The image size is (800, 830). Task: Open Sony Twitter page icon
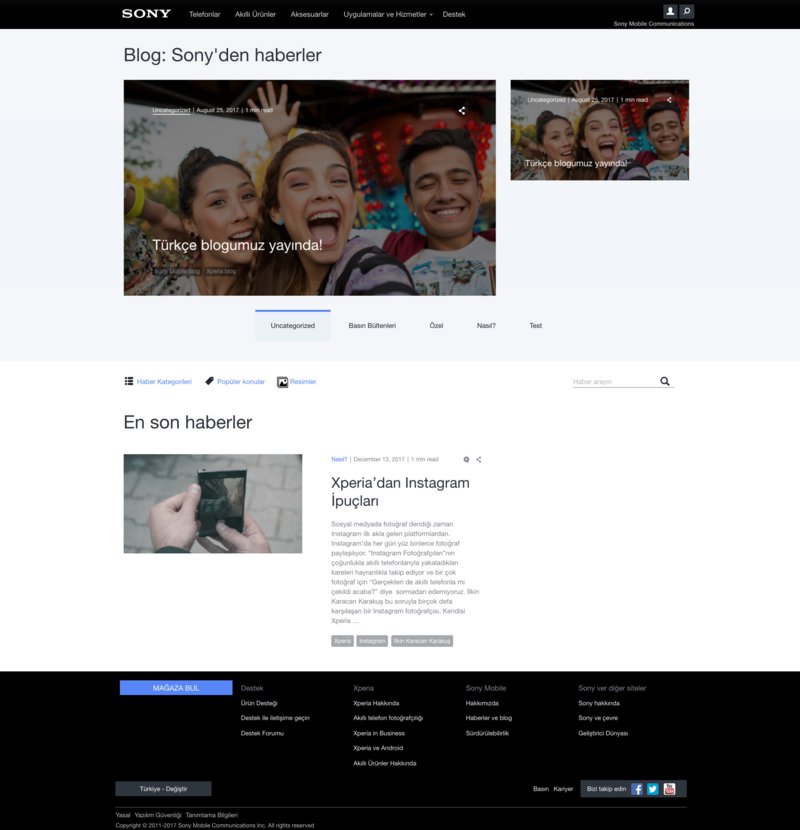[653, 789]
